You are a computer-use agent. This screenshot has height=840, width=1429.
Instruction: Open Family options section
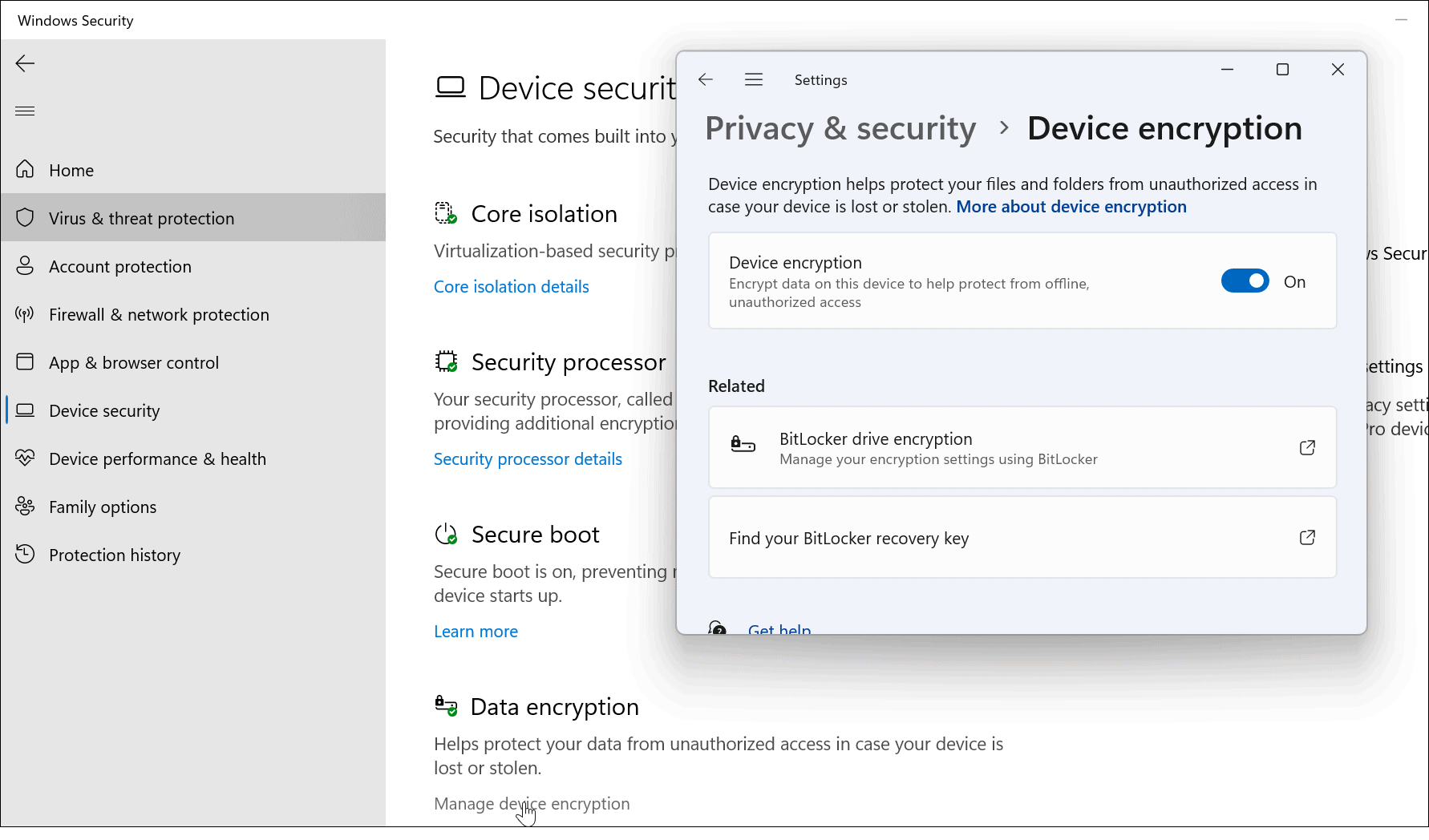coord(193,507)
